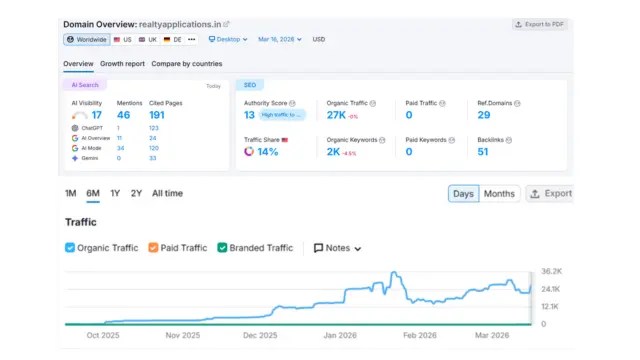The height and width of the screenshot is (360, 640).
Task: Click the Paid Traffic info icon
Action: coord(442,104)
